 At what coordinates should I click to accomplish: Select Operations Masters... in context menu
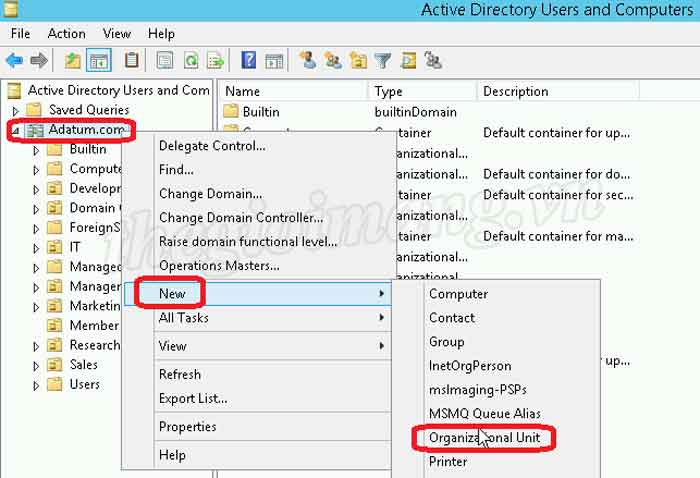click(219, 266)
